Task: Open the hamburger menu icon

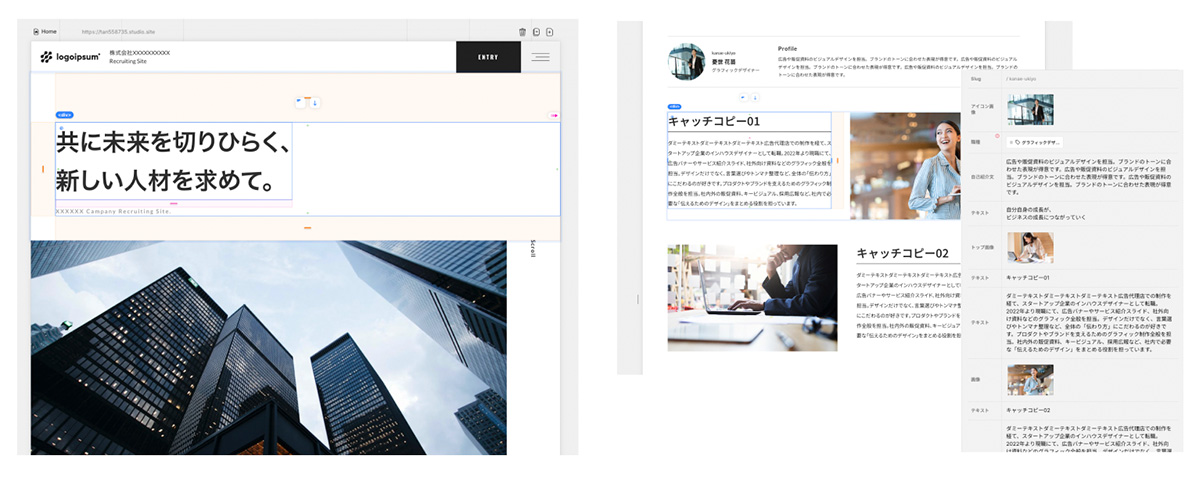Action: pos(541,57)
